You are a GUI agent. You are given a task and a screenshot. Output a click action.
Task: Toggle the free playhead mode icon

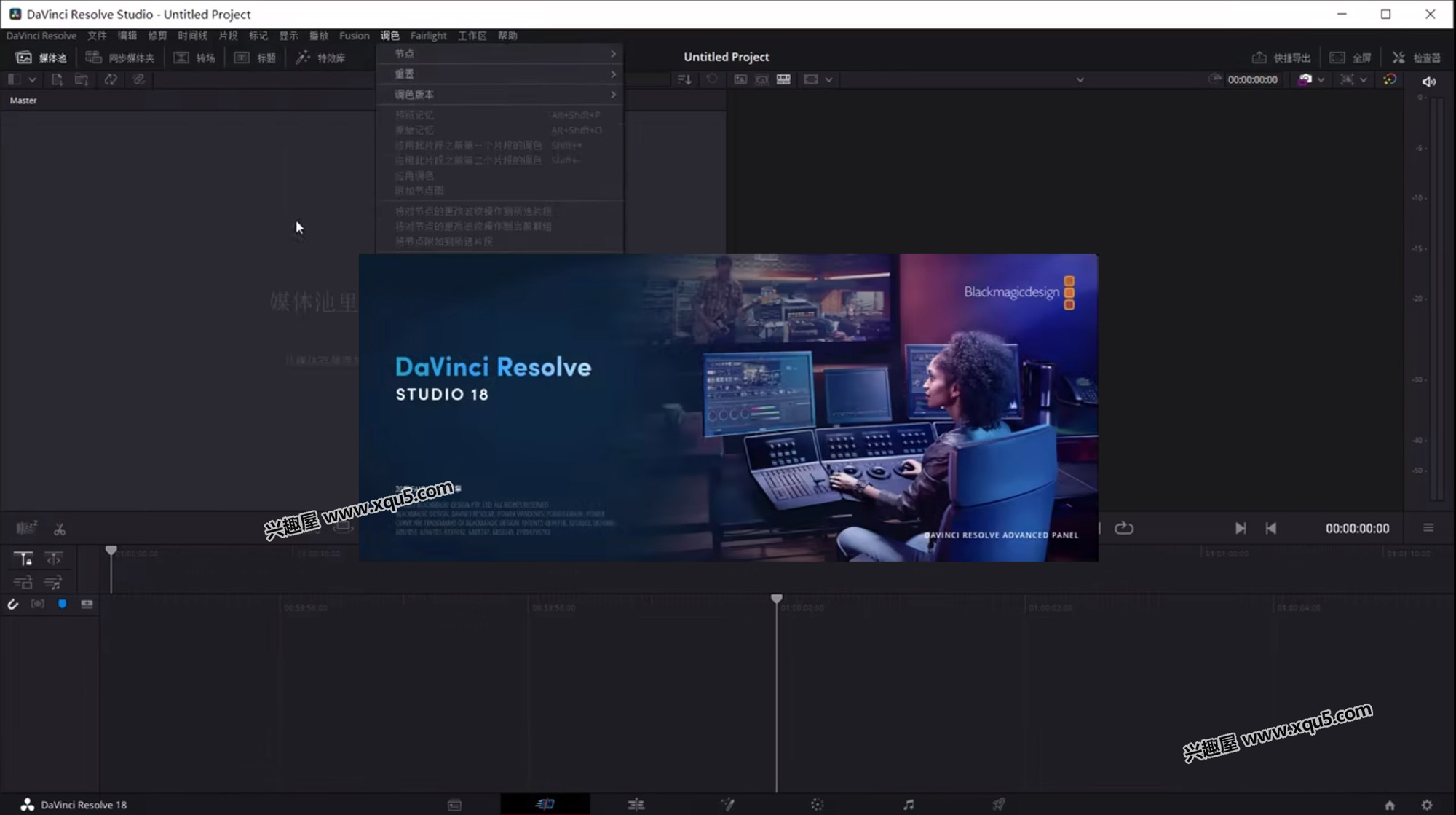53,559
